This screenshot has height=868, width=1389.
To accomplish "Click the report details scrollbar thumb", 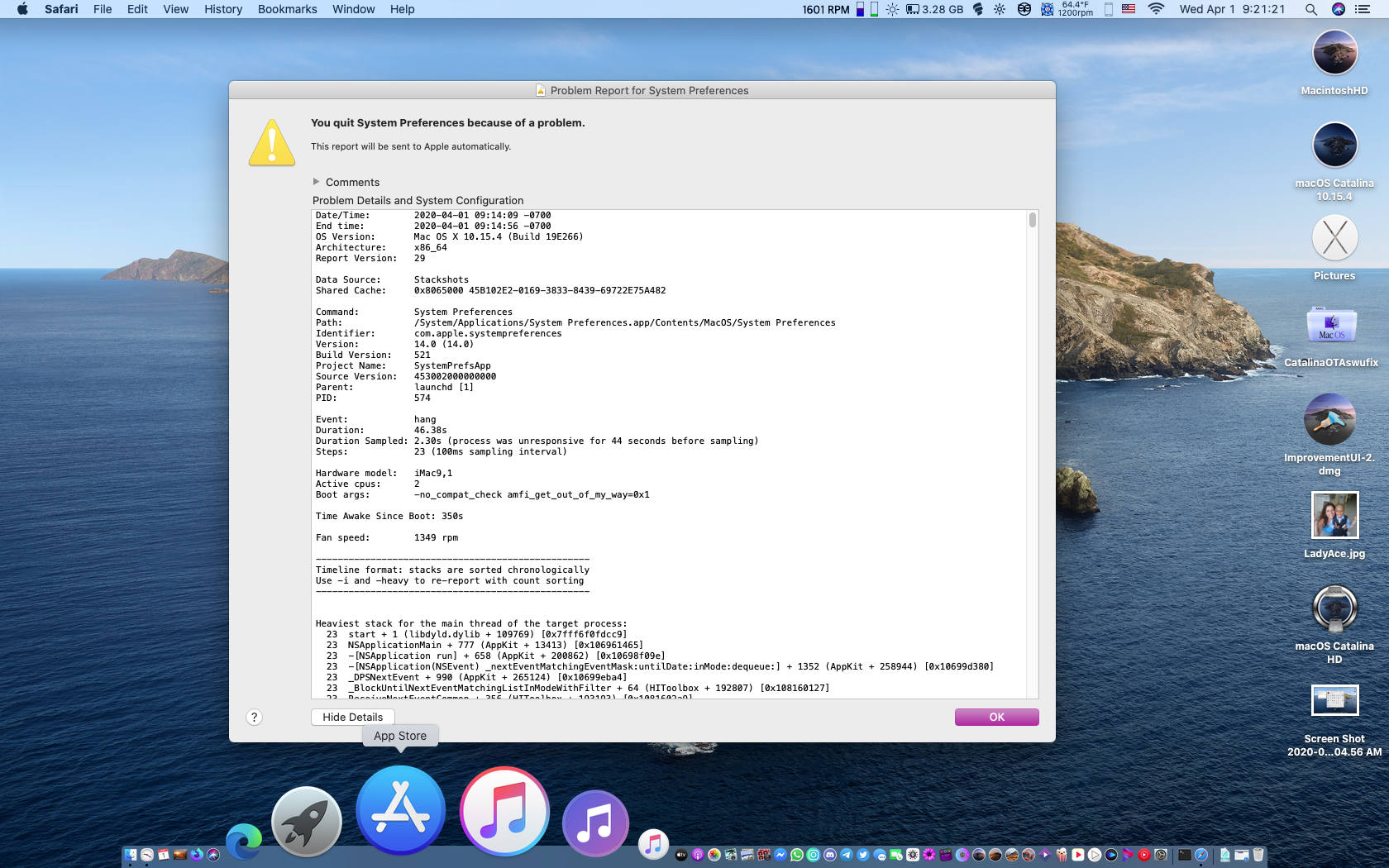I will coord(1033,220).
